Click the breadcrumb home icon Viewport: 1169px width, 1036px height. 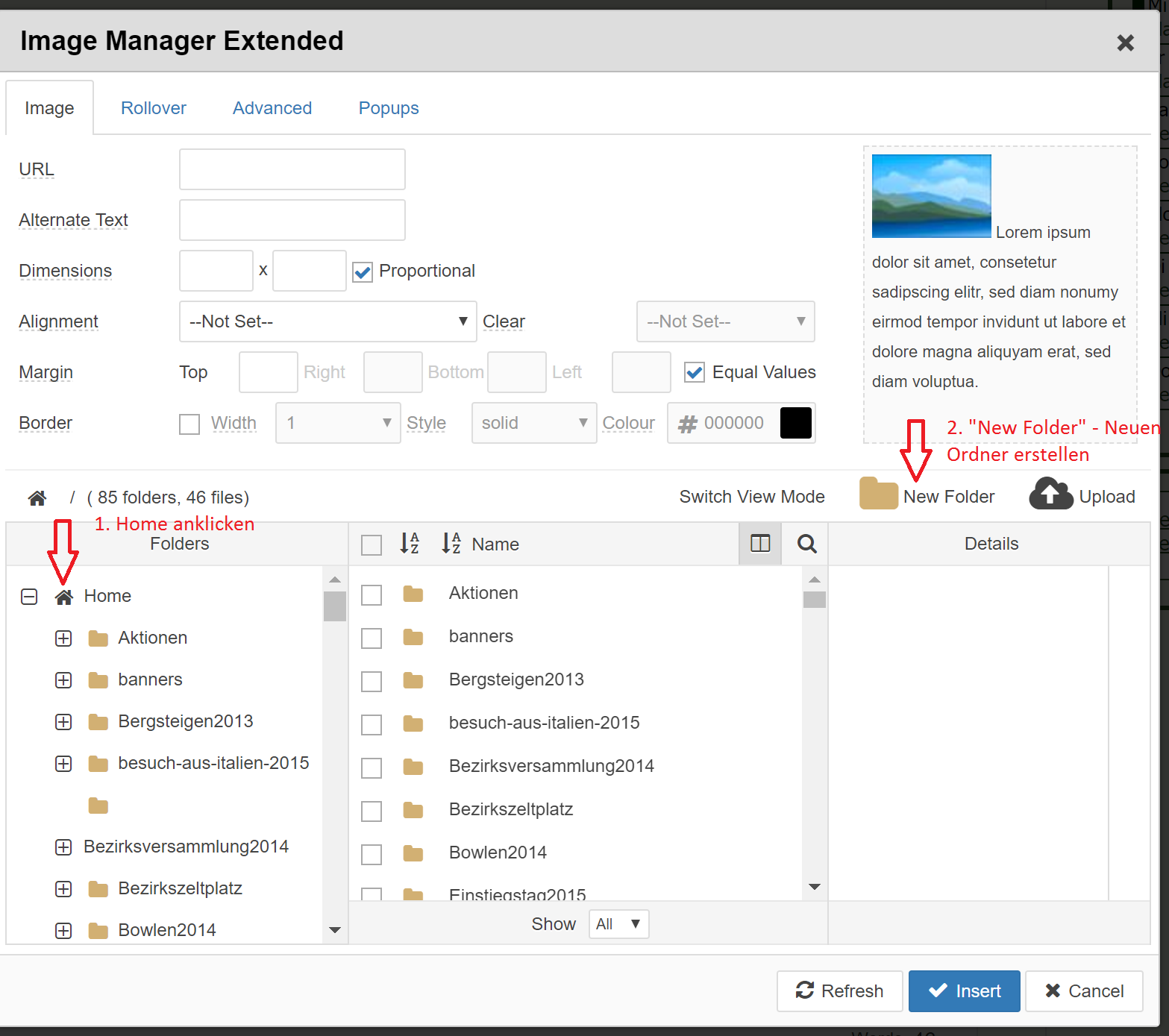click(37, 497)
